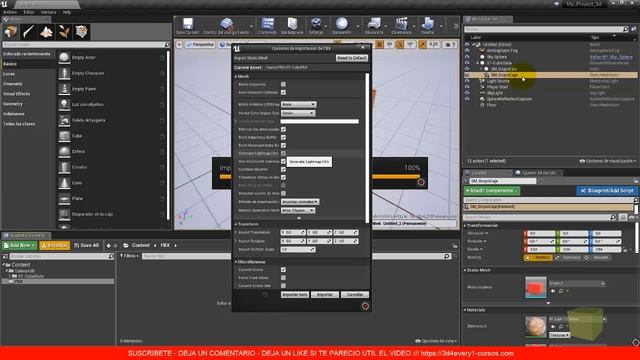Collapse the Miscellaneous section
This screenshot has width=640, height=360.
click(236, 262)
